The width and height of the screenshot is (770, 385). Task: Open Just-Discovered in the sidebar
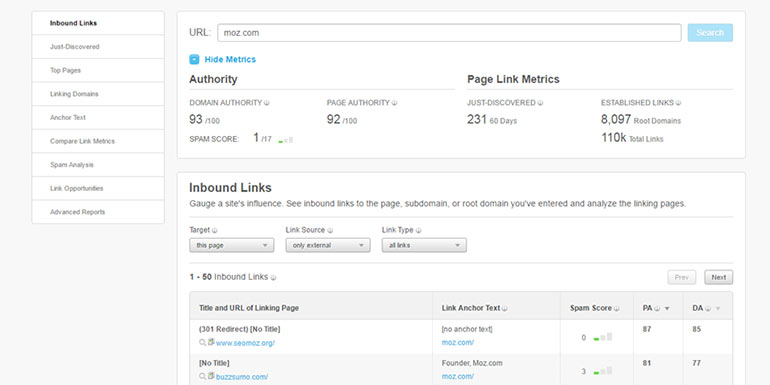(x=98, y=47)
